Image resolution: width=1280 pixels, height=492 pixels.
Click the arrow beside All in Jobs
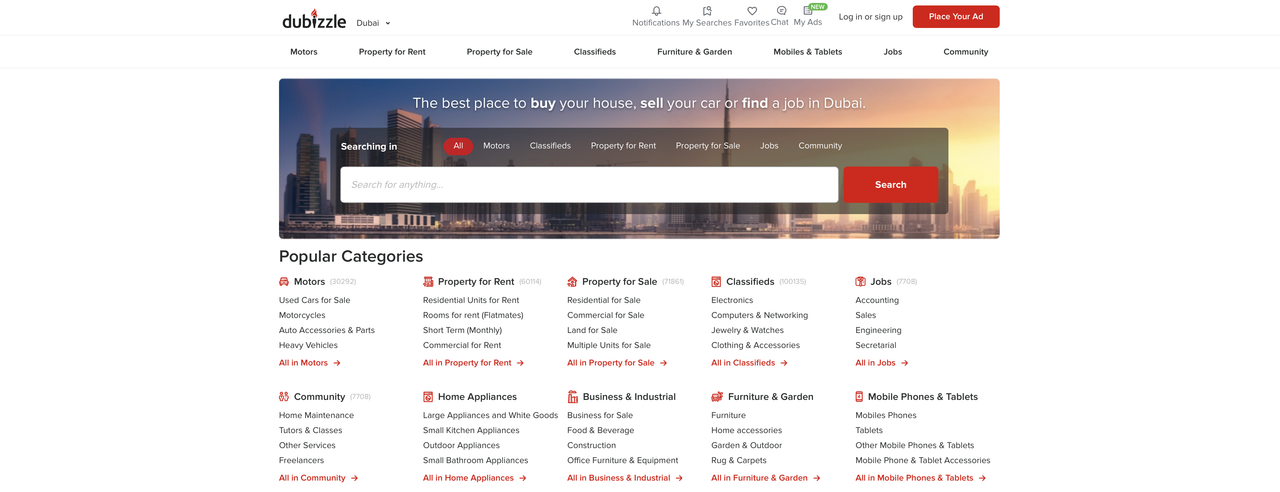coord(904,363)
